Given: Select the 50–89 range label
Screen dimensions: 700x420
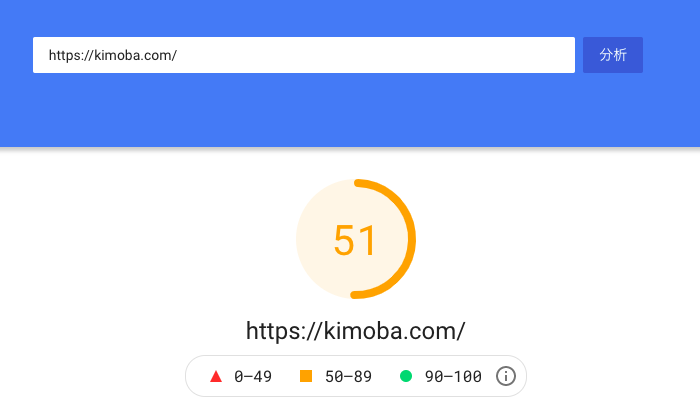Looking at the screenshot, I should click(348, 376).
